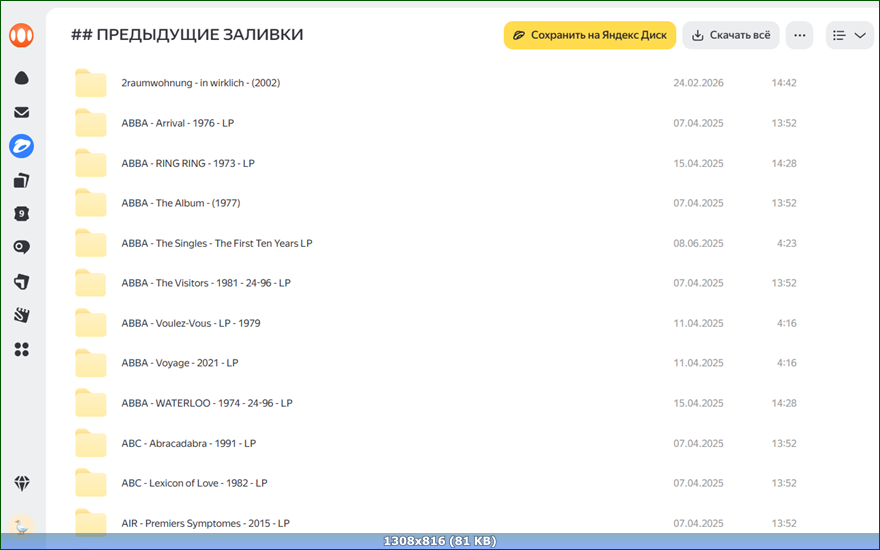880x550 pixels.
Task: Open the three-dots more actions button
Action: [800, 35]
